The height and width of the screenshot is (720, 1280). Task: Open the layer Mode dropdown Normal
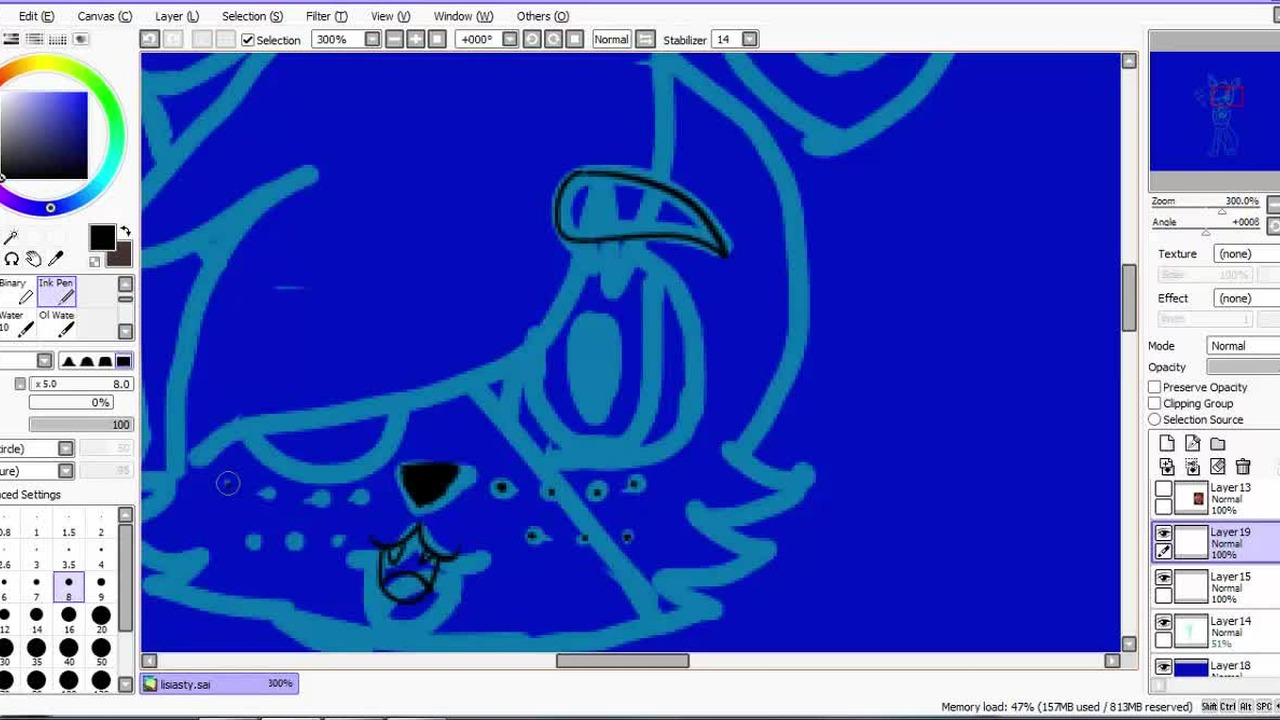1242,346
